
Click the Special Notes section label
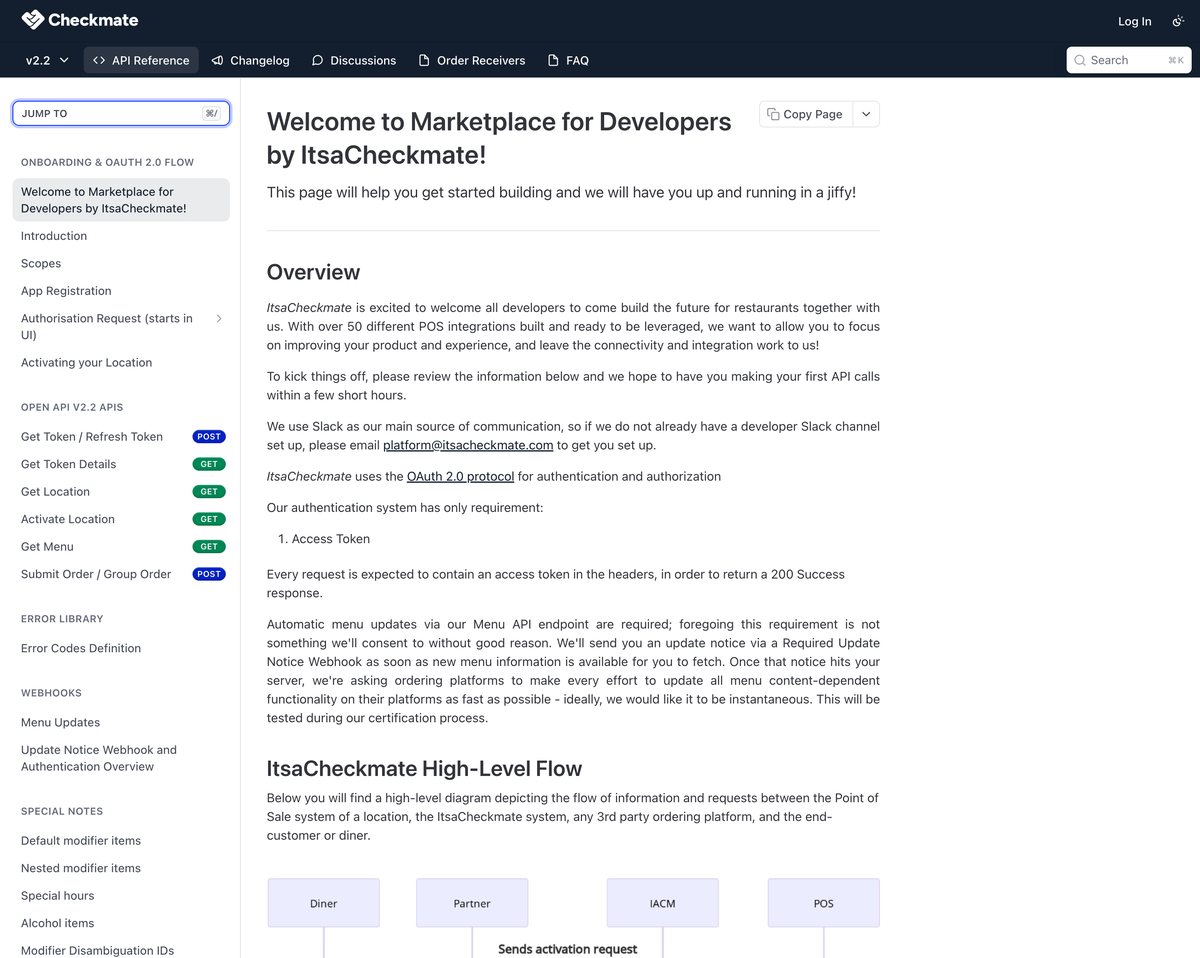62,811
